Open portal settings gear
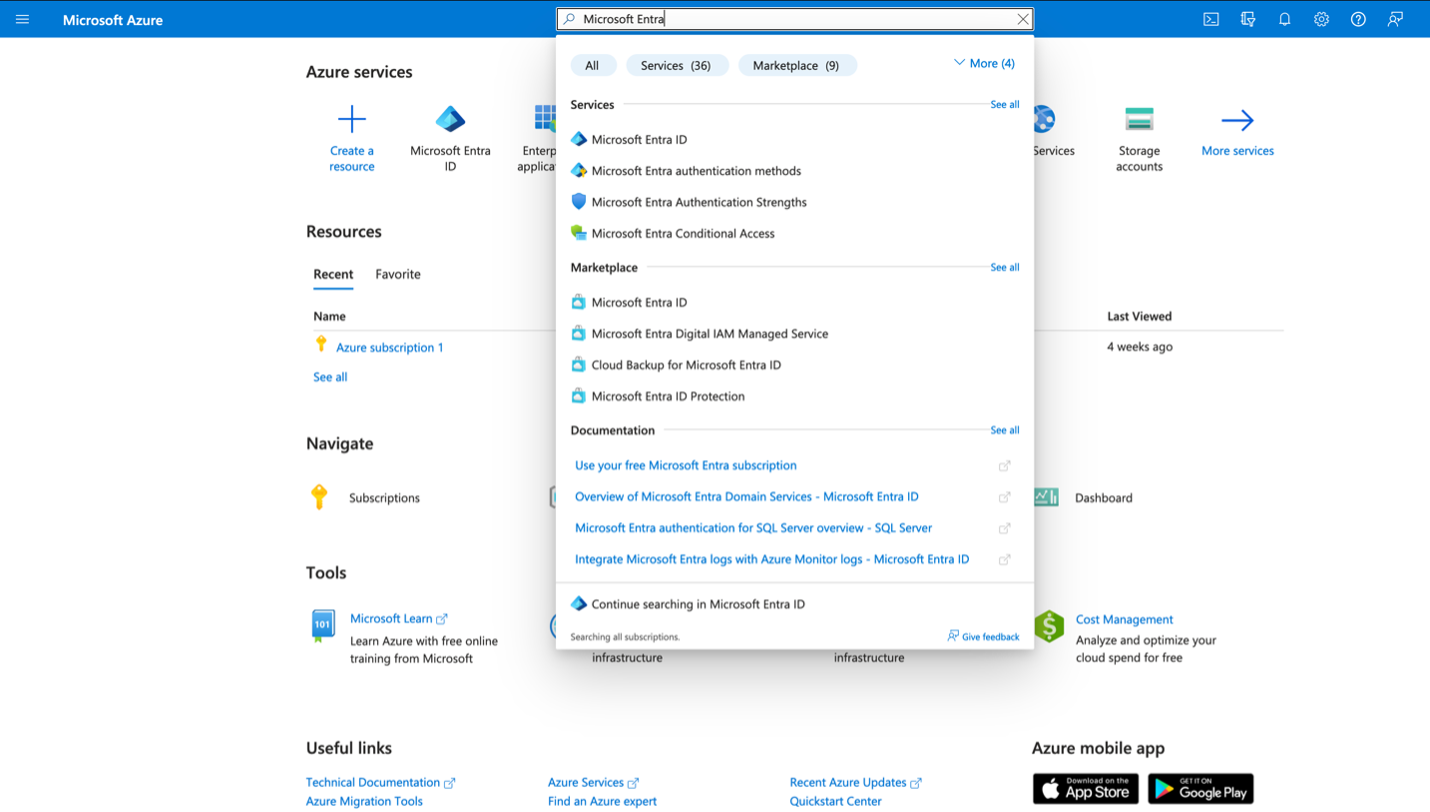Image resolution: width=1430 pixels, height=812 pixels. [x=1322, y=19]
